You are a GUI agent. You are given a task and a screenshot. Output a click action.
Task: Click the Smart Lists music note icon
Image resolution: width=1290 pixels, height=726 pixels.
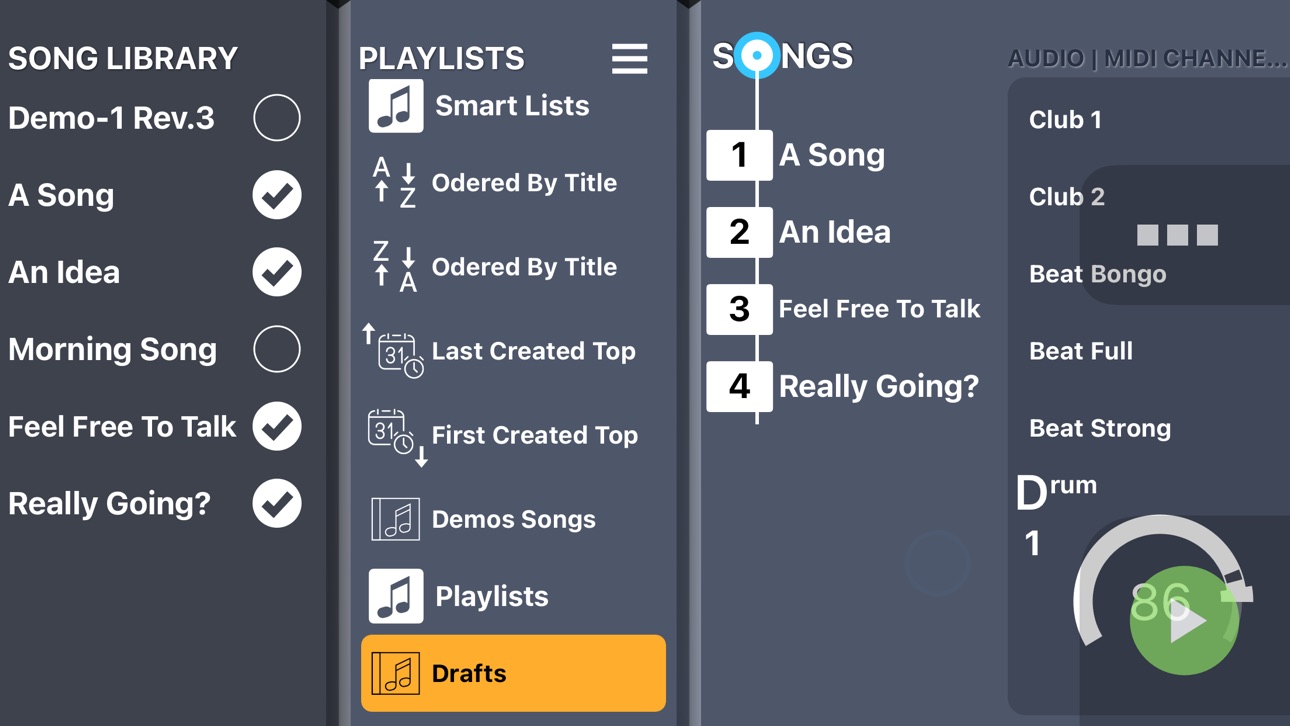click(395, 105)
